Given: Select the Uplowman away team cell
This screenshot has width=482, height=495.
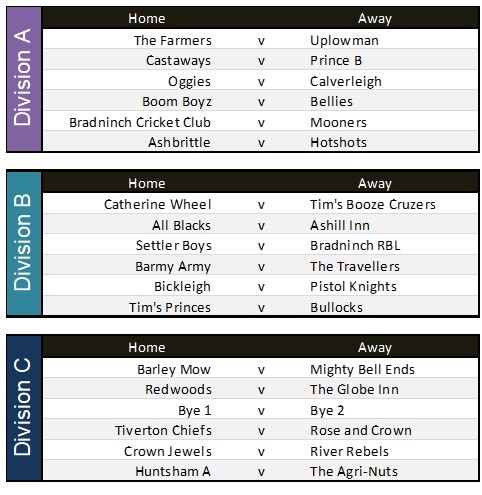Looking at the screenshot, I should 344,41.
